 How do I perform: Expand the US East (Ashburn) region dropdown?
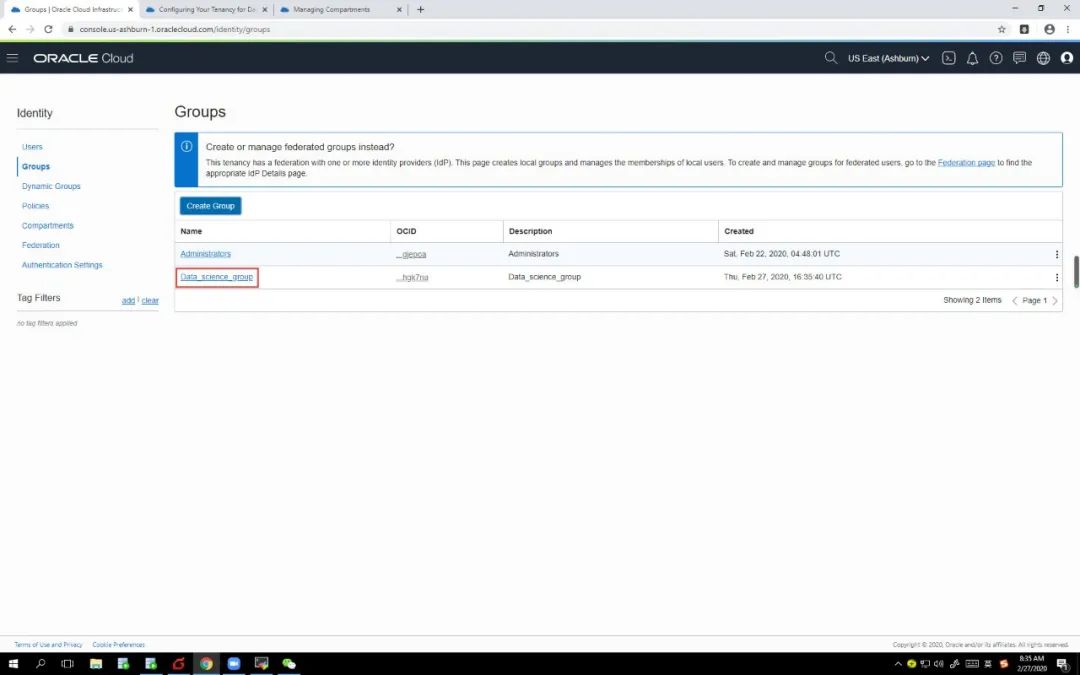click(888, 58)
